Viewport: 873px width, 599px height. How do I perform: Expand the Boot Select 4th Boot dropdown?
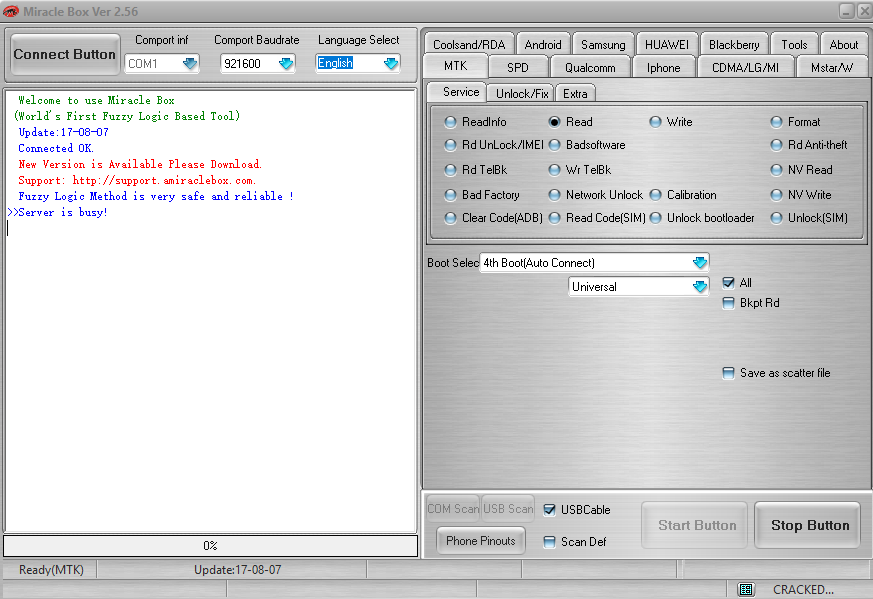tap(699, 262)
